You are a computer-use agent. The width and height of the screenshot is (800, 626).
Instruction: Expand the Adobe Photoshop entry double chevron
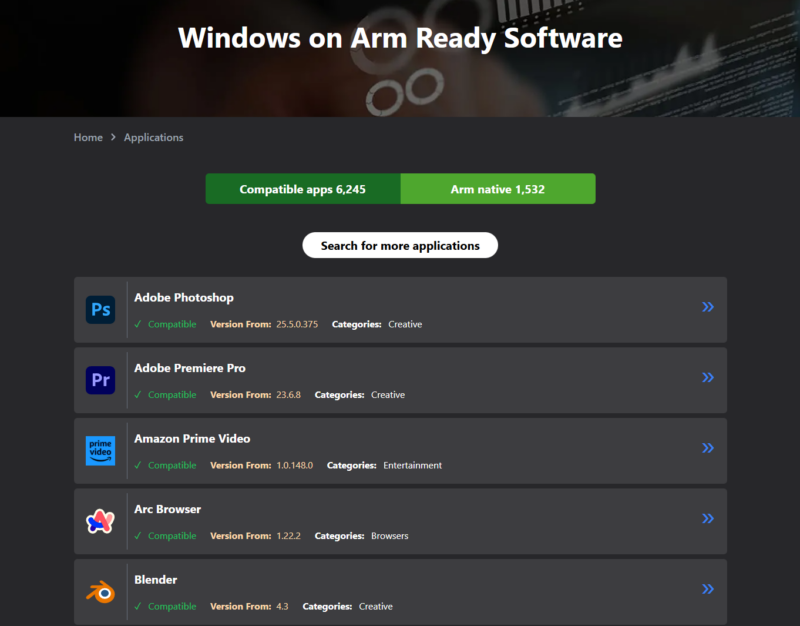[708, 307]
